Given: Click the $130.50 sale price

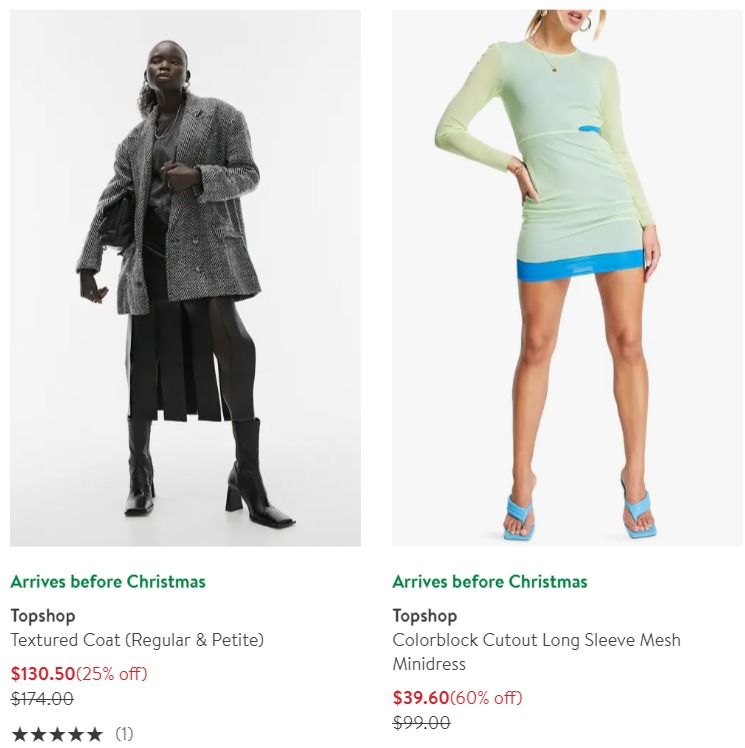Looking at the screenshot, I should click(x=43, y=674).
